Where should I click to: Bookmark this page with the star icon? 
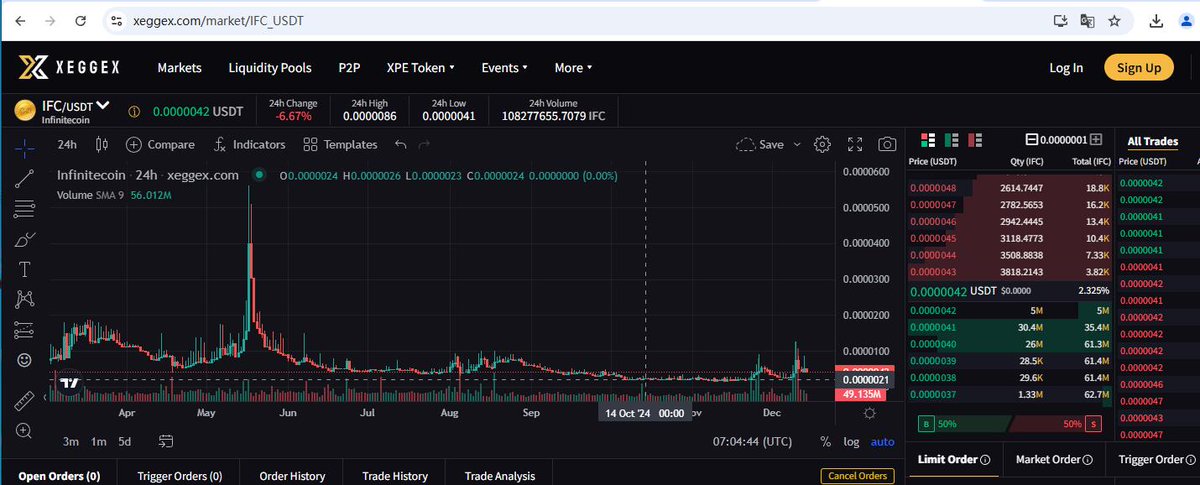(x=1113, y=21)
